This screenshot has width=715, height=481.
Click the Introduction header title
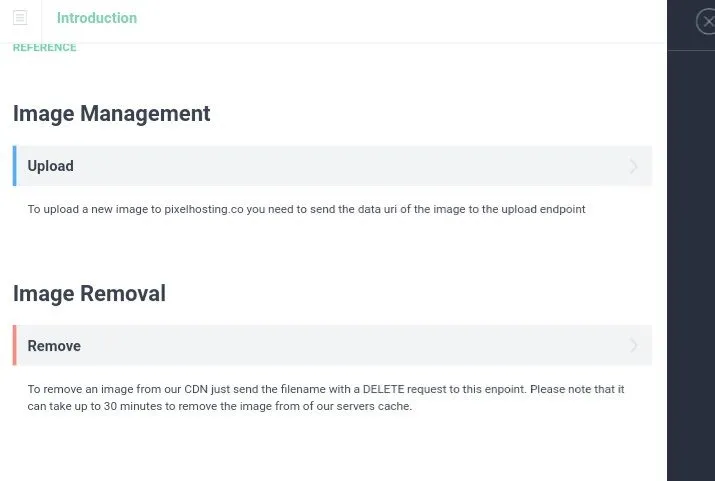(x=97, y=18)
